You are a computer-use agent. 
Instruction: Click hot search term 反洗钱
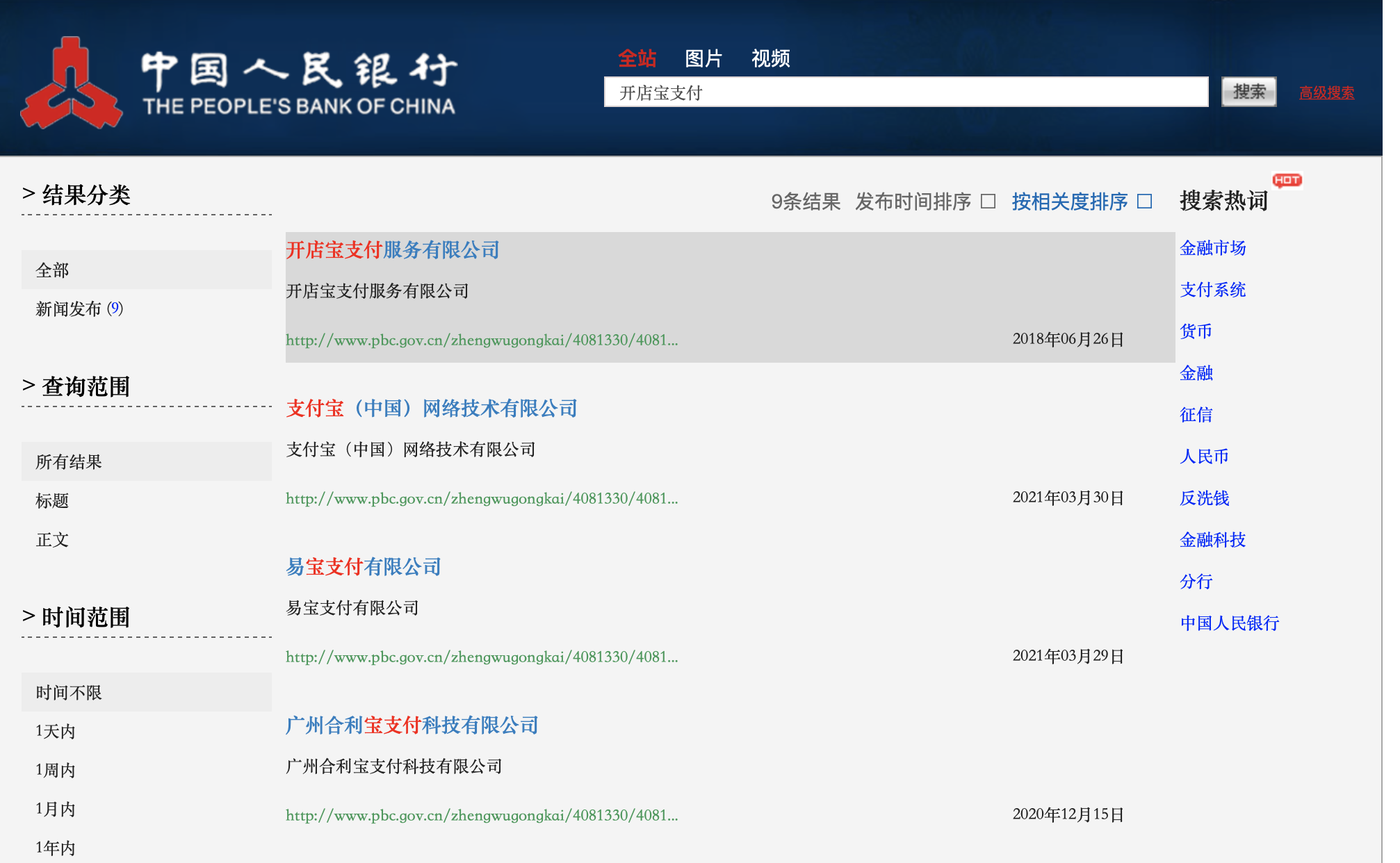(x=1205, y=498)
